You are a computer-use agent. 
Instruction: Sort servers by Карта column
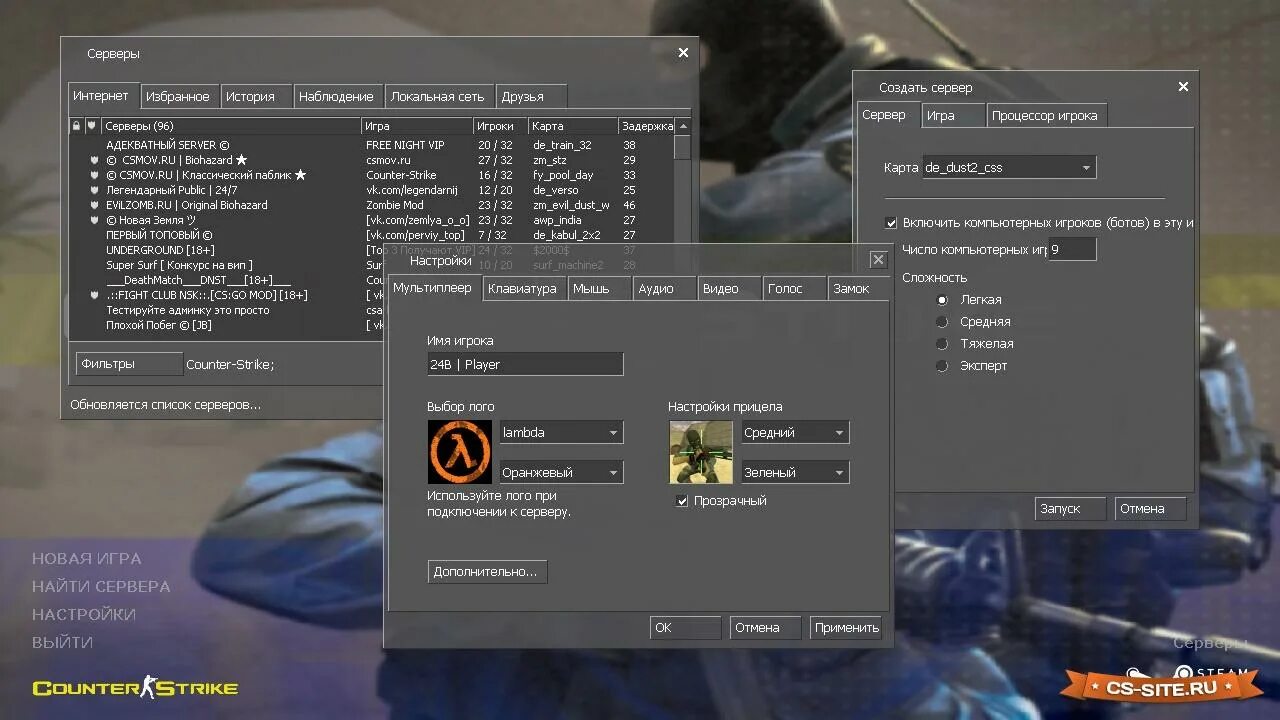coord(573,126)
